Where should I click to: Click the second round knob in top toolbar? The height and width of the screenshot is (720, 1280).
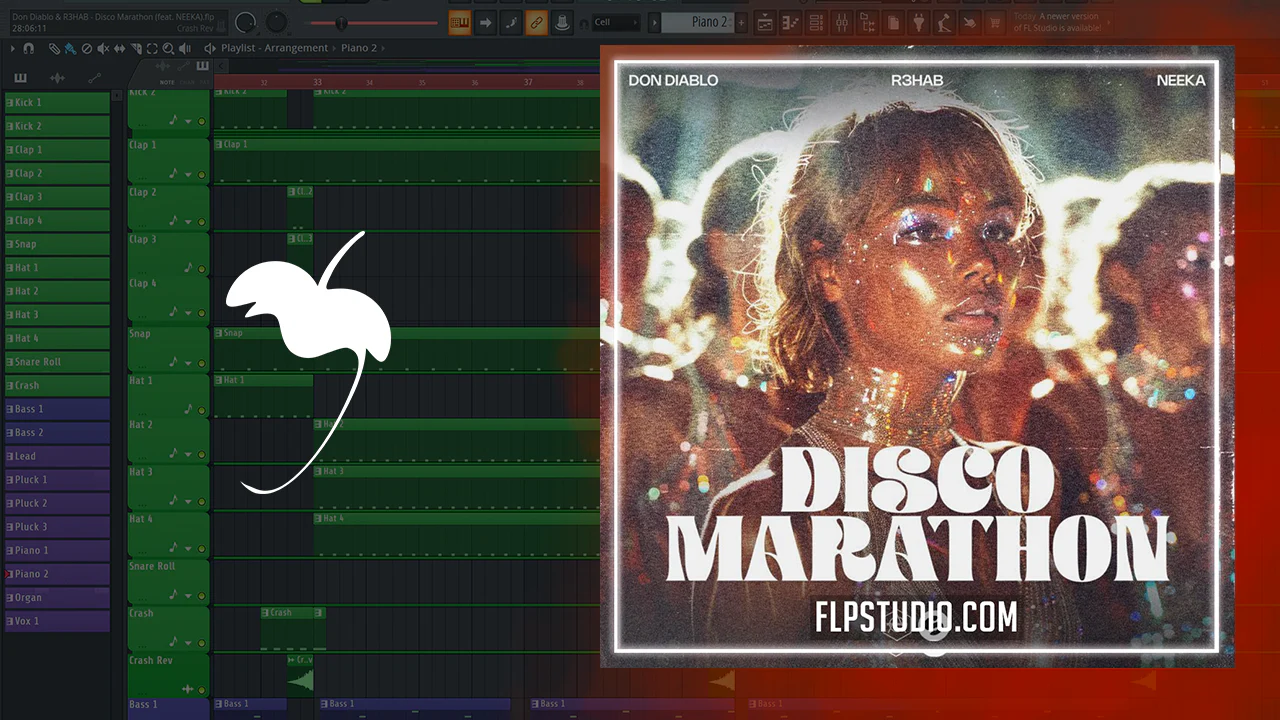pos(276,22)
